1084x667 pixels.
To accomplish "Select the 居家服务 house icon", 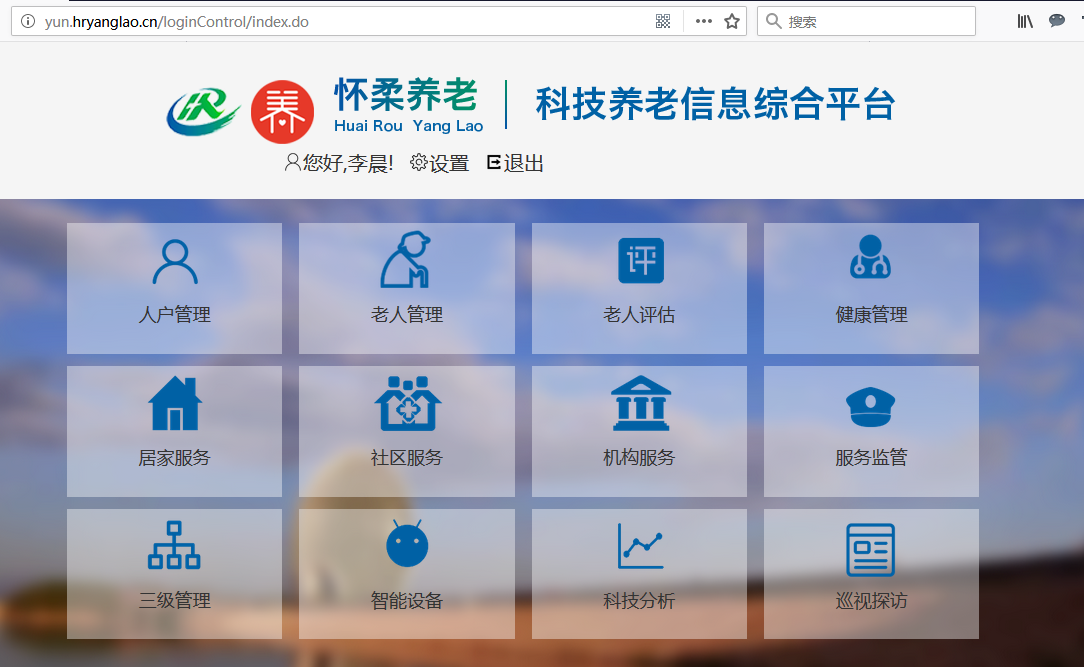I will coord(175,404).
